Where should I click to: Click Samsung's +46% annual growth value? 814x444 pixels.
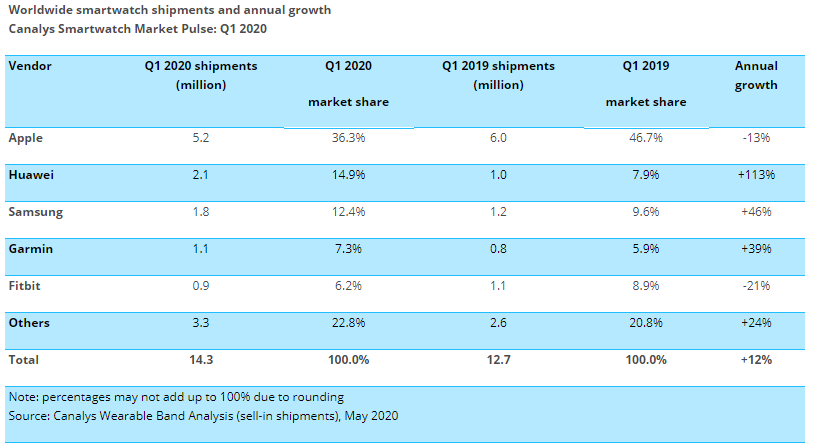point(756,212)
